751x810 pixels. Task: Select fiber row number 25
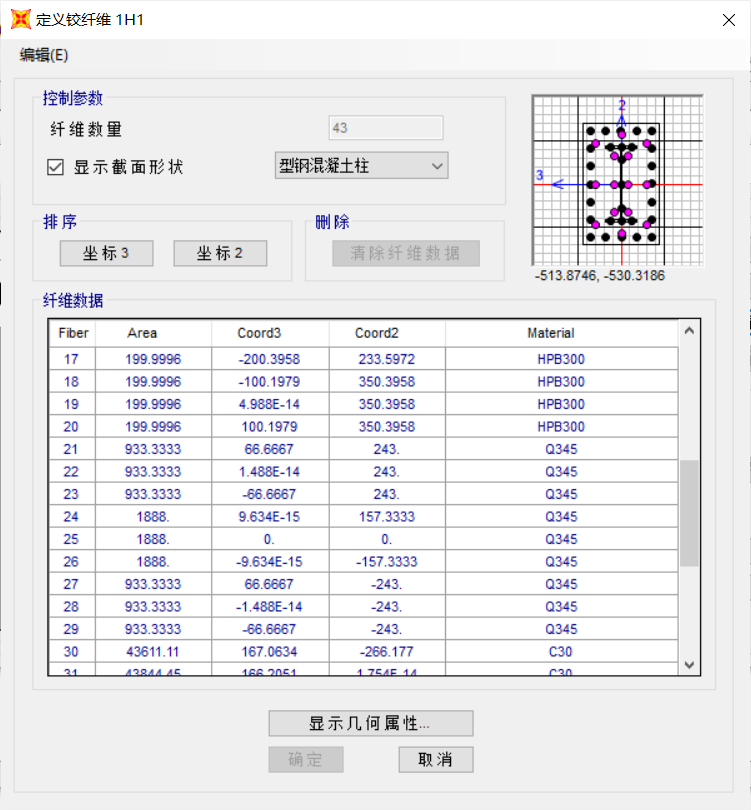(72, 539)
